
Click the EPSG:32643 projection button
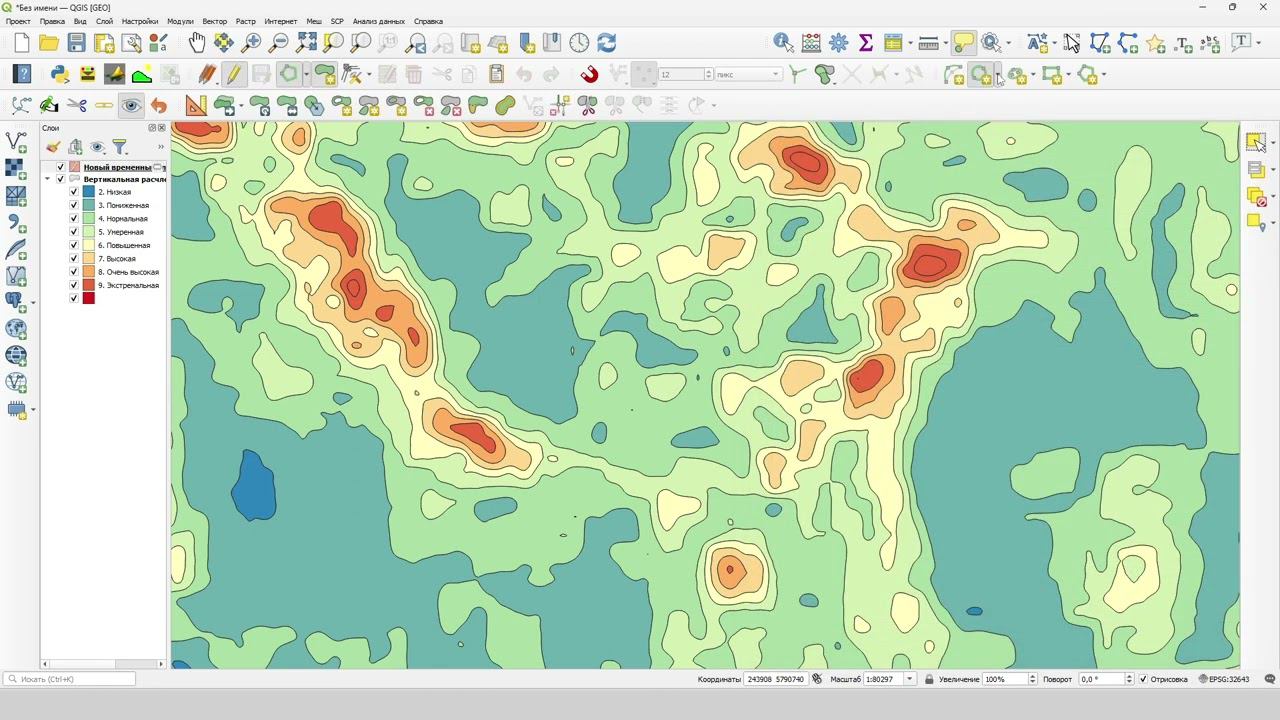[1225, 679]
